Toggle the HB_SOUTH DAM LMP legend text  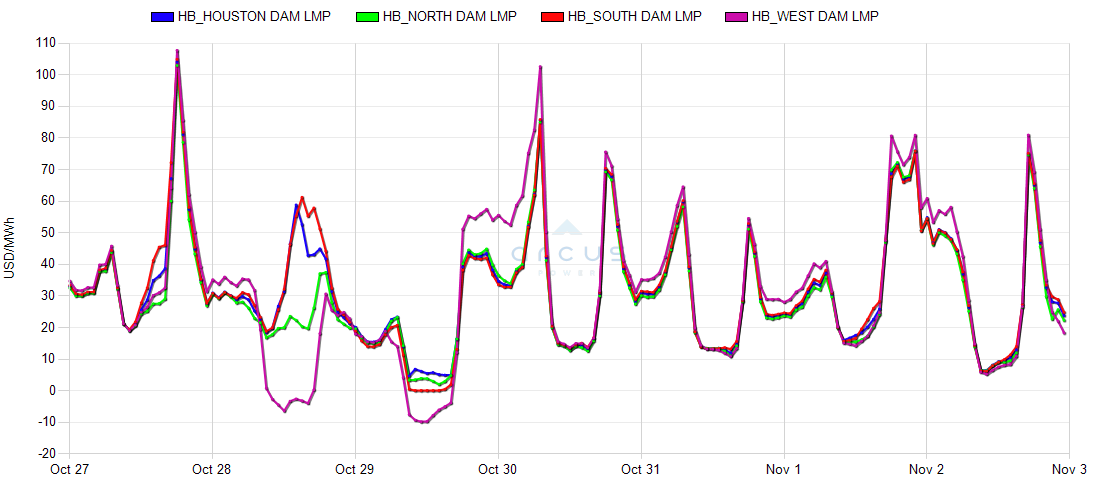[634, 16]
